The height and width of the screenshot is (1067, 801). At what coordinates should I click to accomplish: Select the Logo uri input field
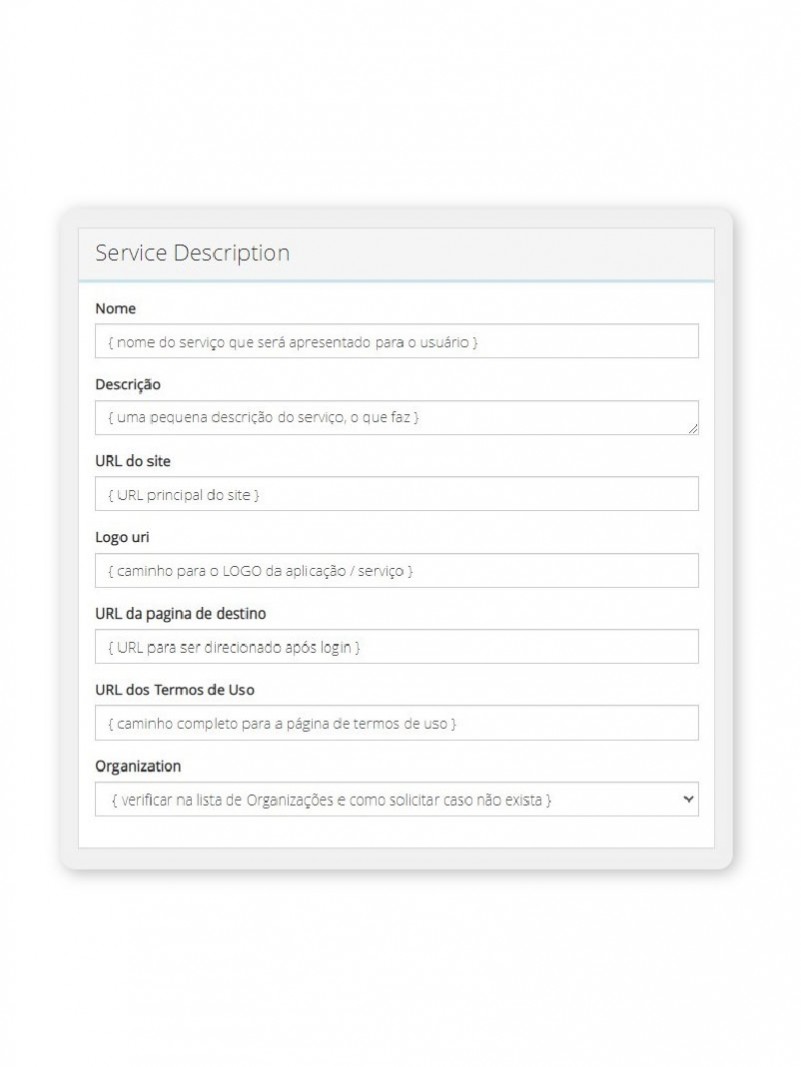[396, 571]
